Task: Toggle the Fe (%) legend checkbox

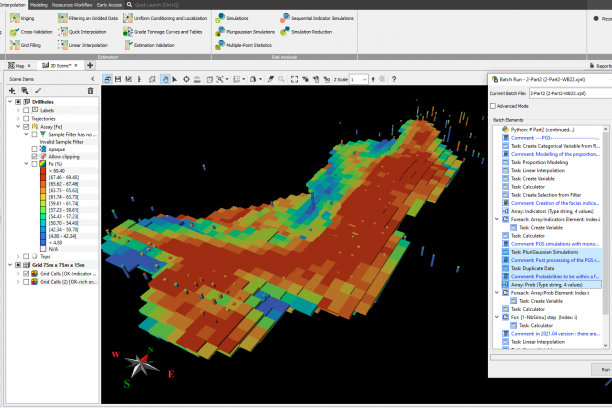Action: coord(34,164)
